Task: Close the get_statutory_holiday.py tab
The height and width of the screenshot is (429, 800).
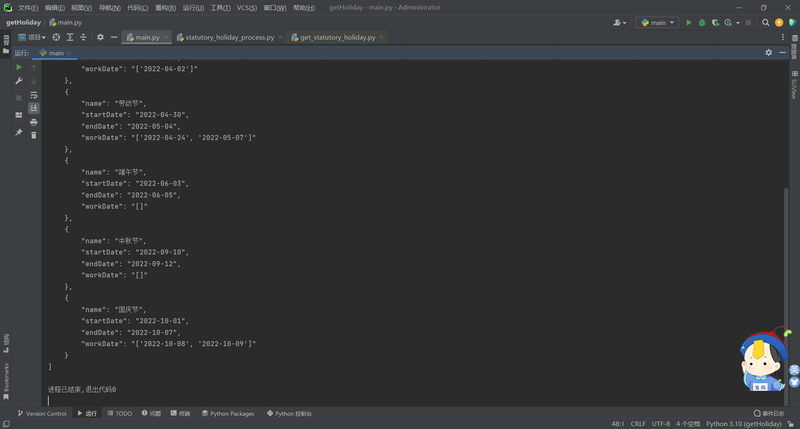Action: click(381, 37)
